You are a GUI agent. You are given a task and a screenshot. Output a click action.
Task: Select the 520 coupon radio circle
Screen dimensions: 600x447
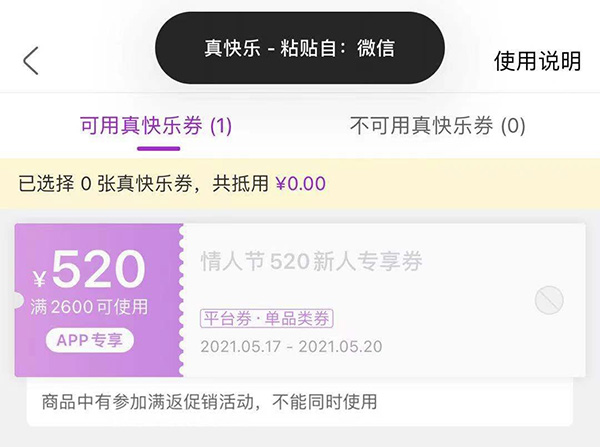click(x=549, y=299)
